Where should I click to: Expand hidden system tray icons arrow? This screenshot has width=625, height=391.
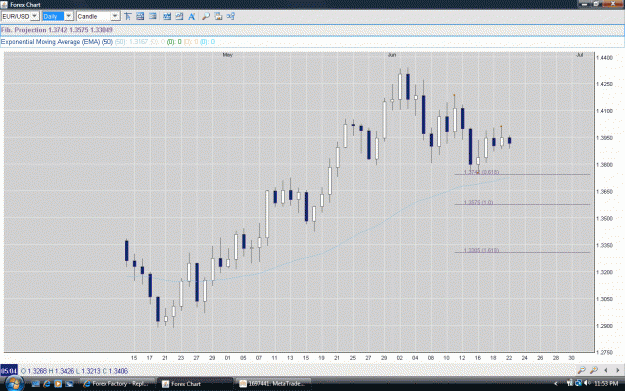coord(556,384)
